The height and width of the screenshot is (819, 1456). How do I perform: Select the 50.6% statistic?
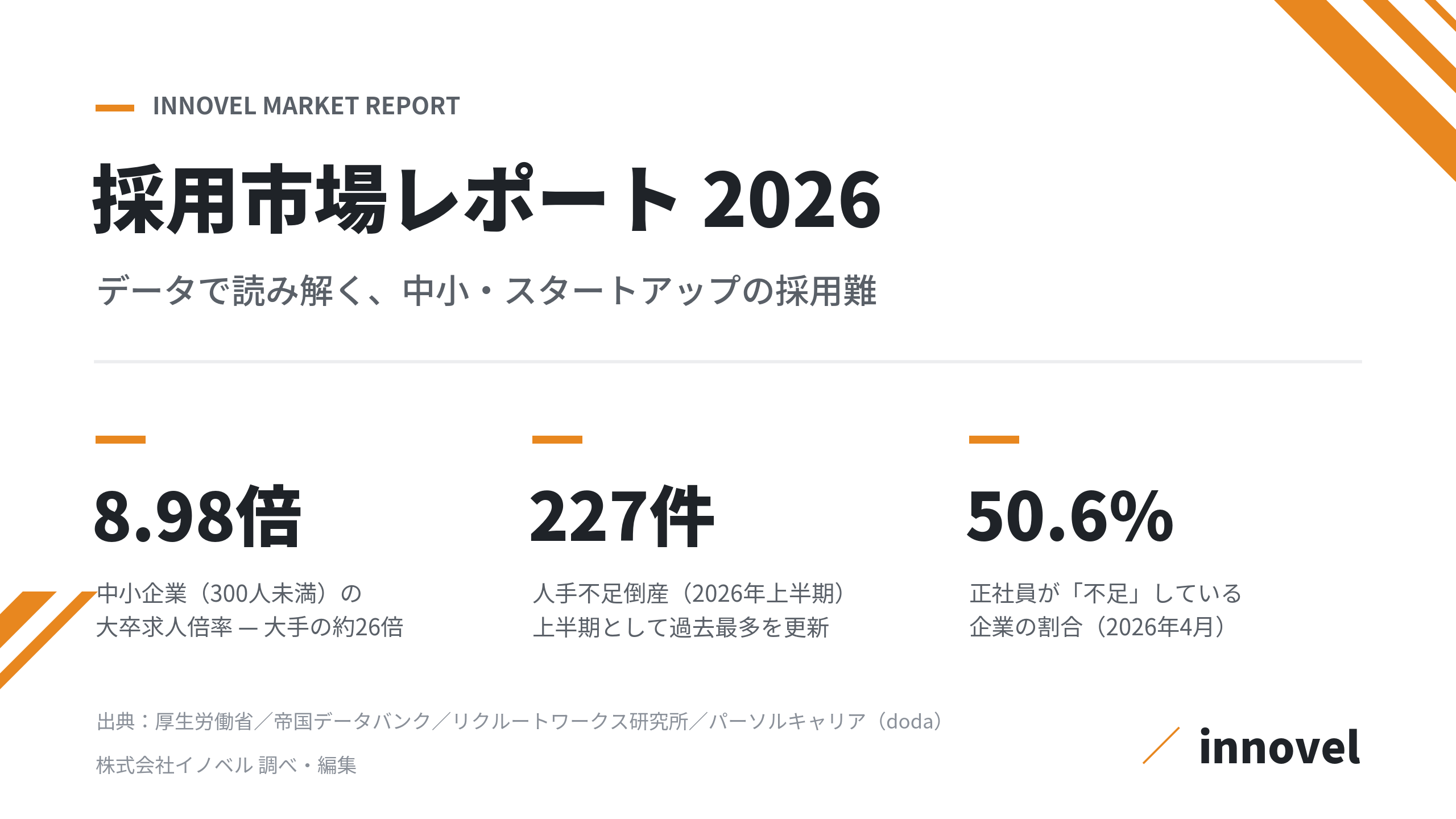pos(1070,516)
